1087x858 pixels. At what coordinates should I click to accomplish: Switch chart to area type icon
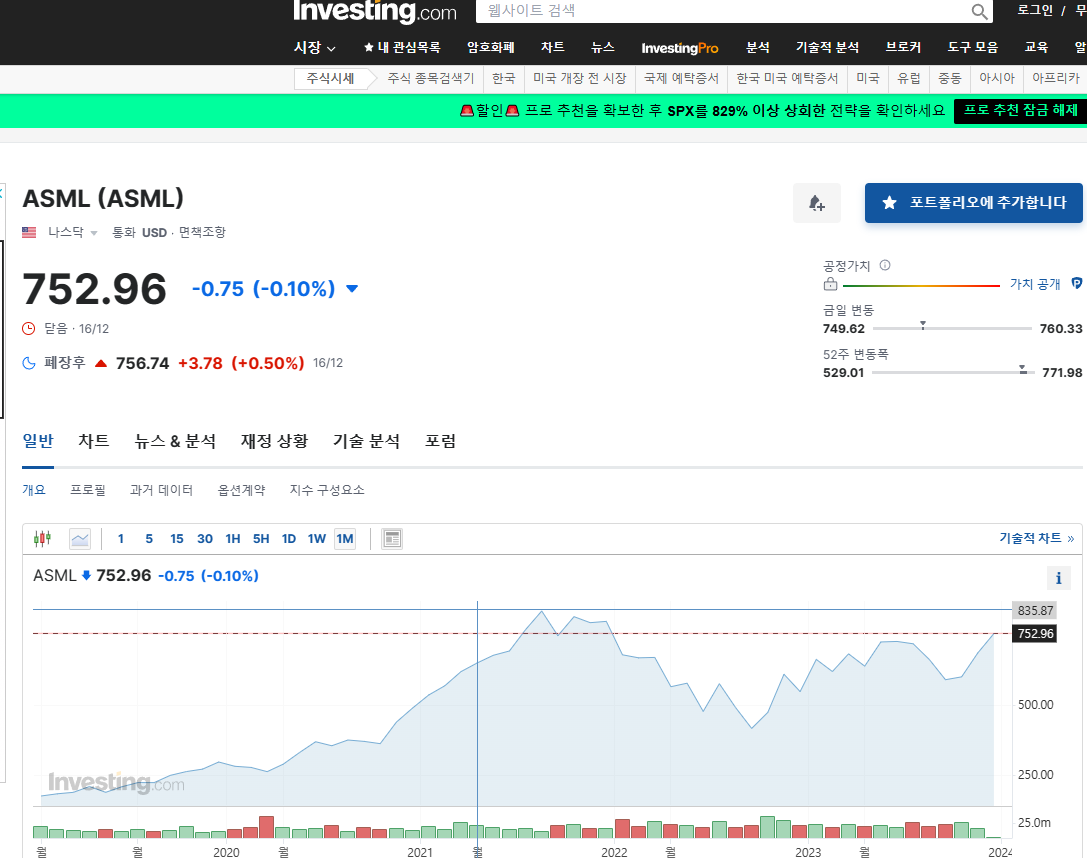[80, 539]
